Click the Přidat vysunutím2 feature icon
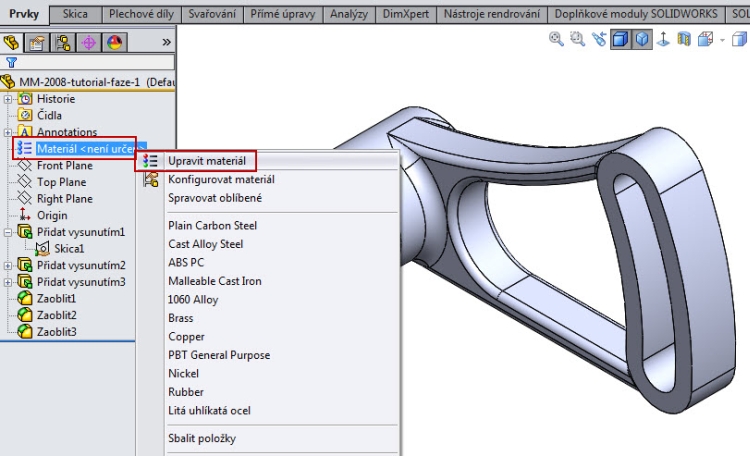This screenshot has height=456, width=750. click(x=25, y=265)
